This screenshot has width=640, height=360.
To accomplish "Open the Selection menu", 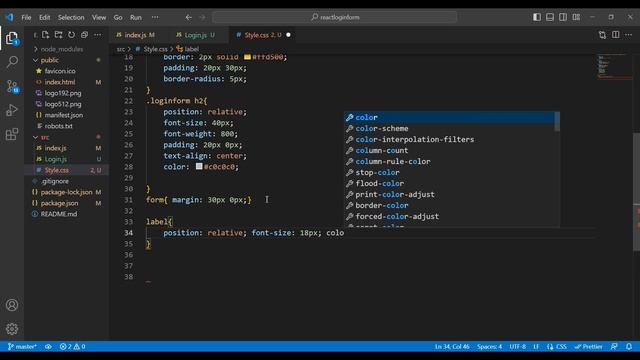I will pyautogui.click(x=71, y=17).
